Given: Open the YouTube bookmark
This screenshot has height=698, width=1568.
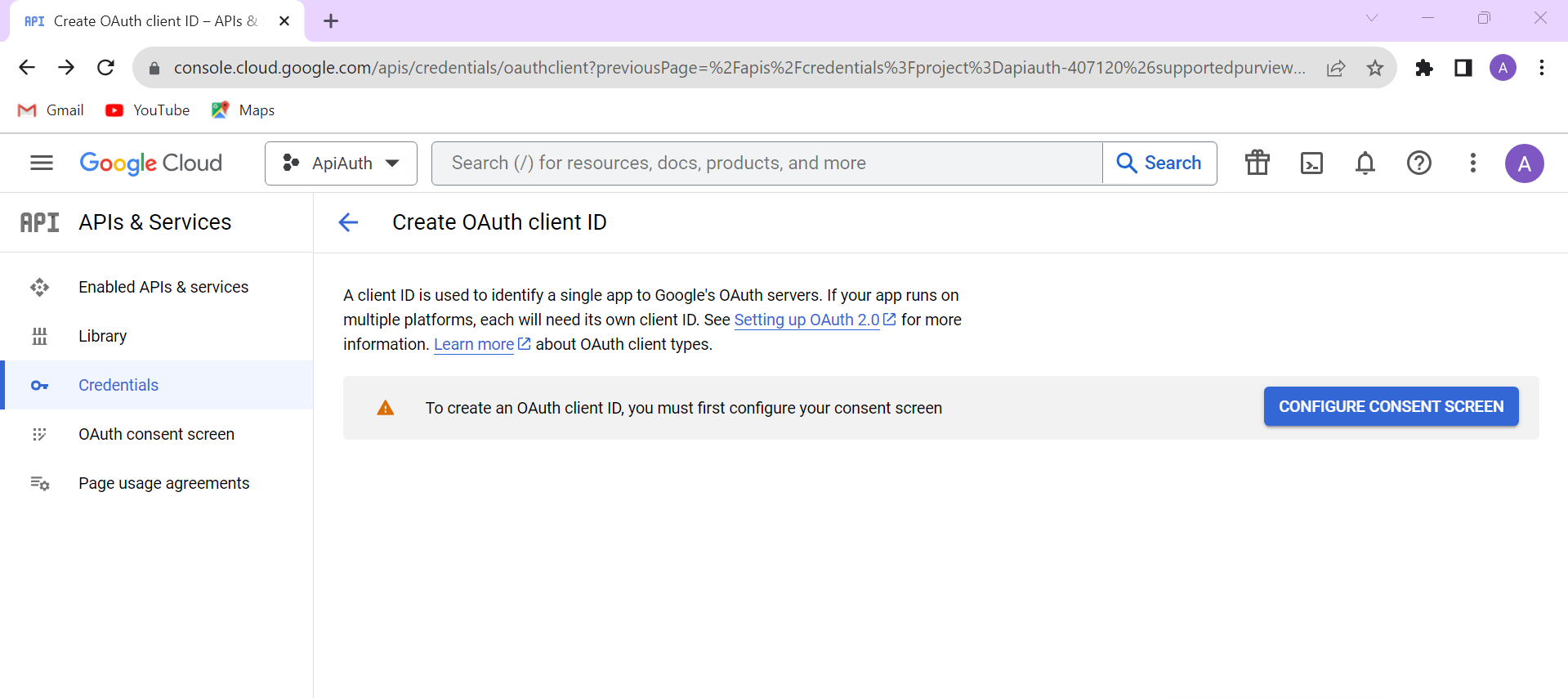Looking at the screenshot, I should [148, 110].
